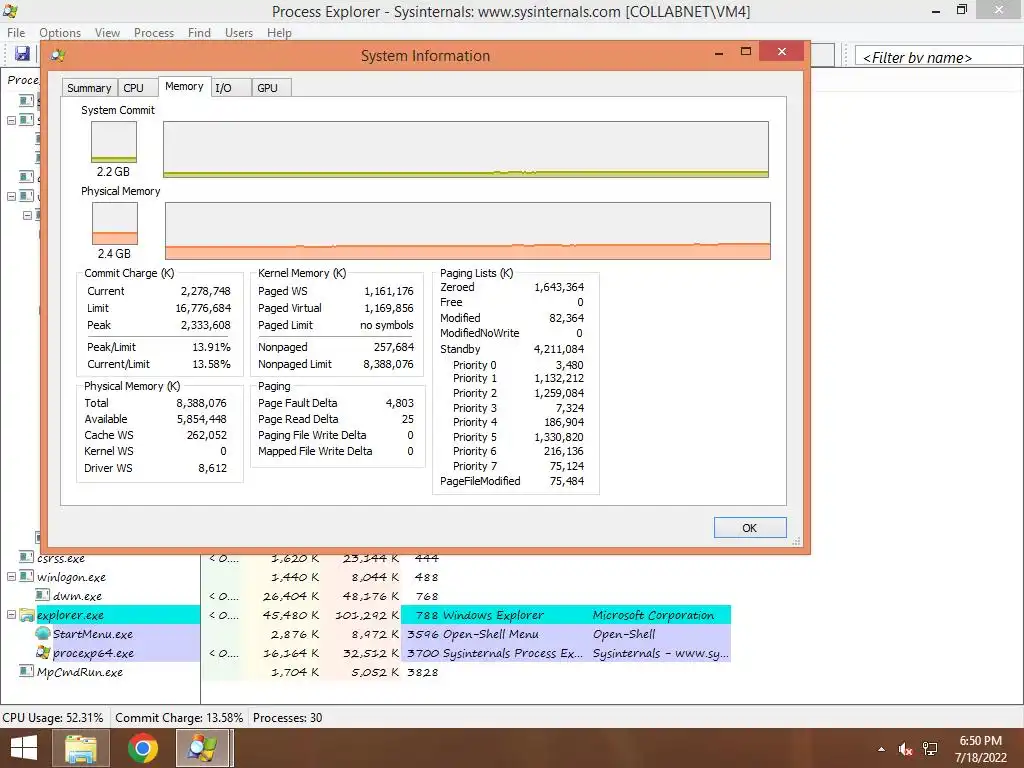Open the File menu
1024x768 pixels.
(16, 33)
